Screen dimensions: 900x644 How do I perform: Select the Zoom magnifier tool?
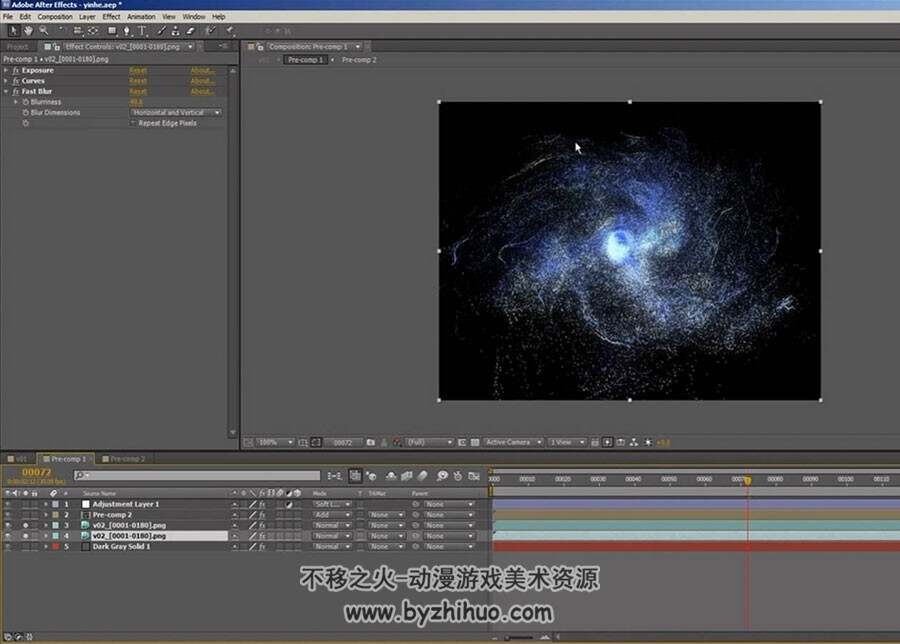44,30
